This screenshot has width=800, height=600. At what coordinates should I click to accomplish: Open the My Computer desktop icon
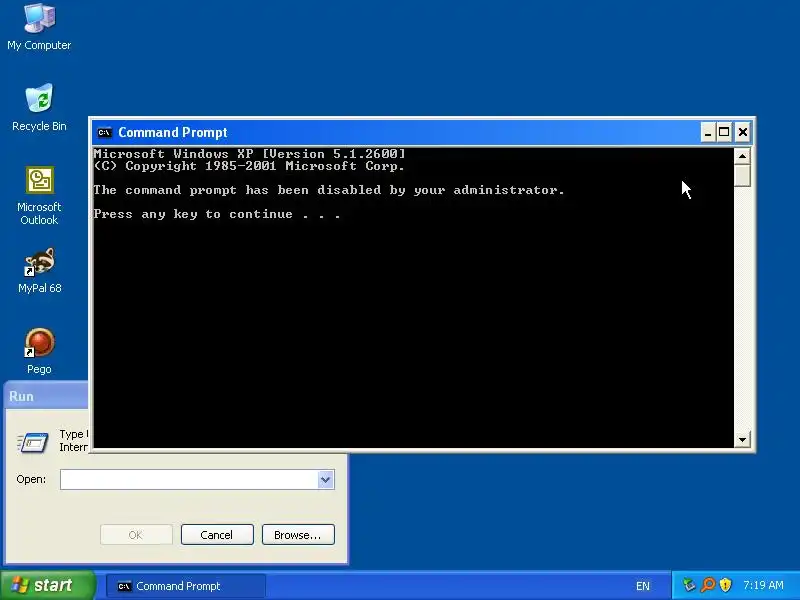click(x=39, y=27)
